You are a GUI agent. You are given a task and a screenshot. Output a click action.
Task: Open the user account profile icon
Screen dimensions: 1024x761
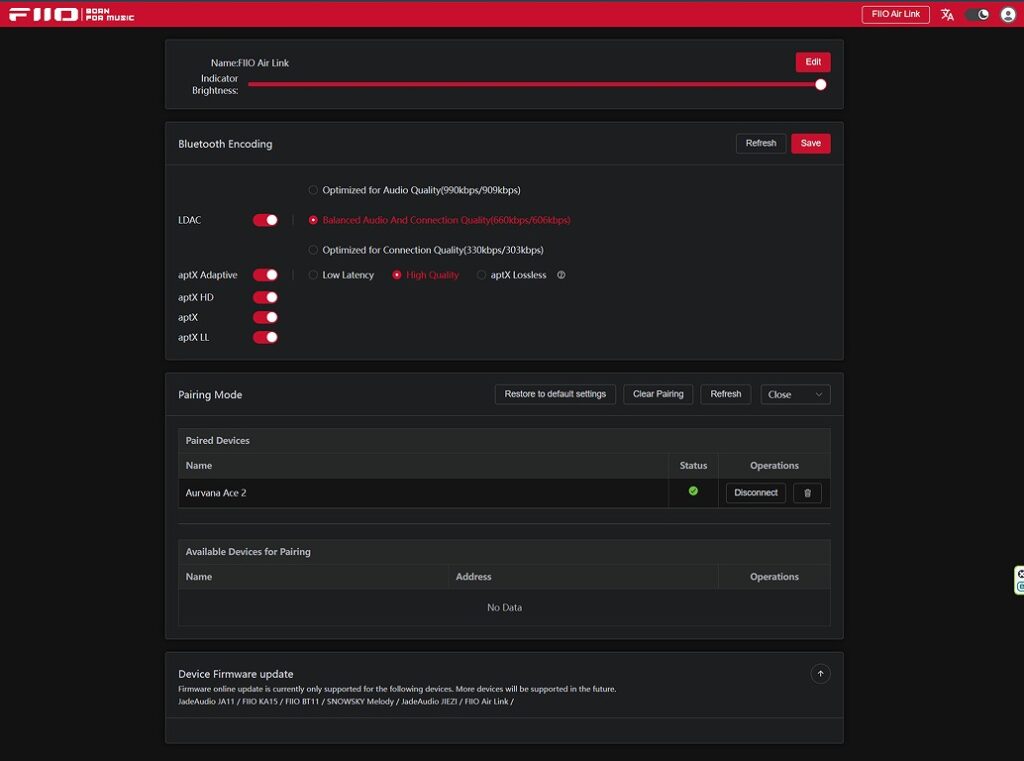click(1008, 14)
